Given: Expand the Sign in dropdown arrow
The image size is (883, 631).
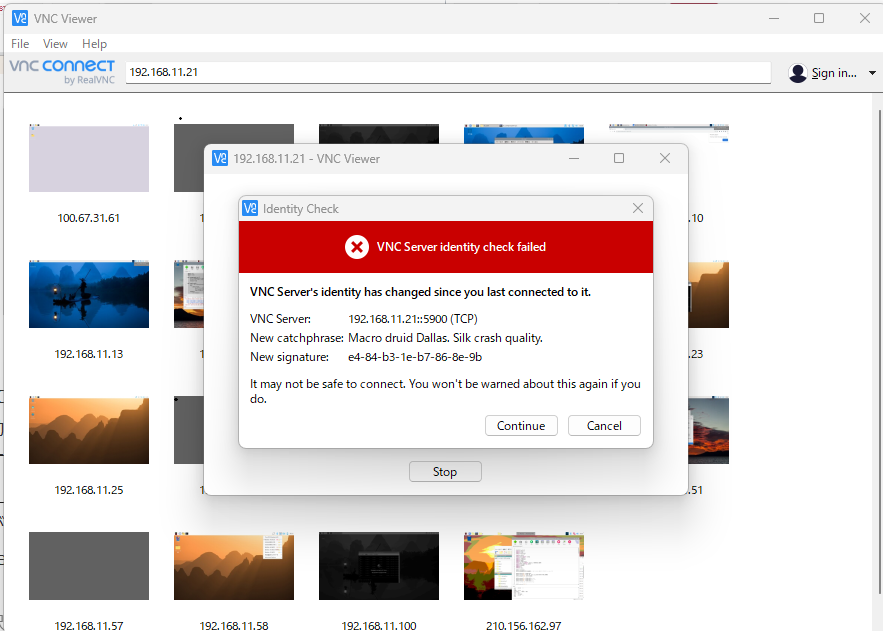Looking at the screenshot, I should [x=872, y=73].
